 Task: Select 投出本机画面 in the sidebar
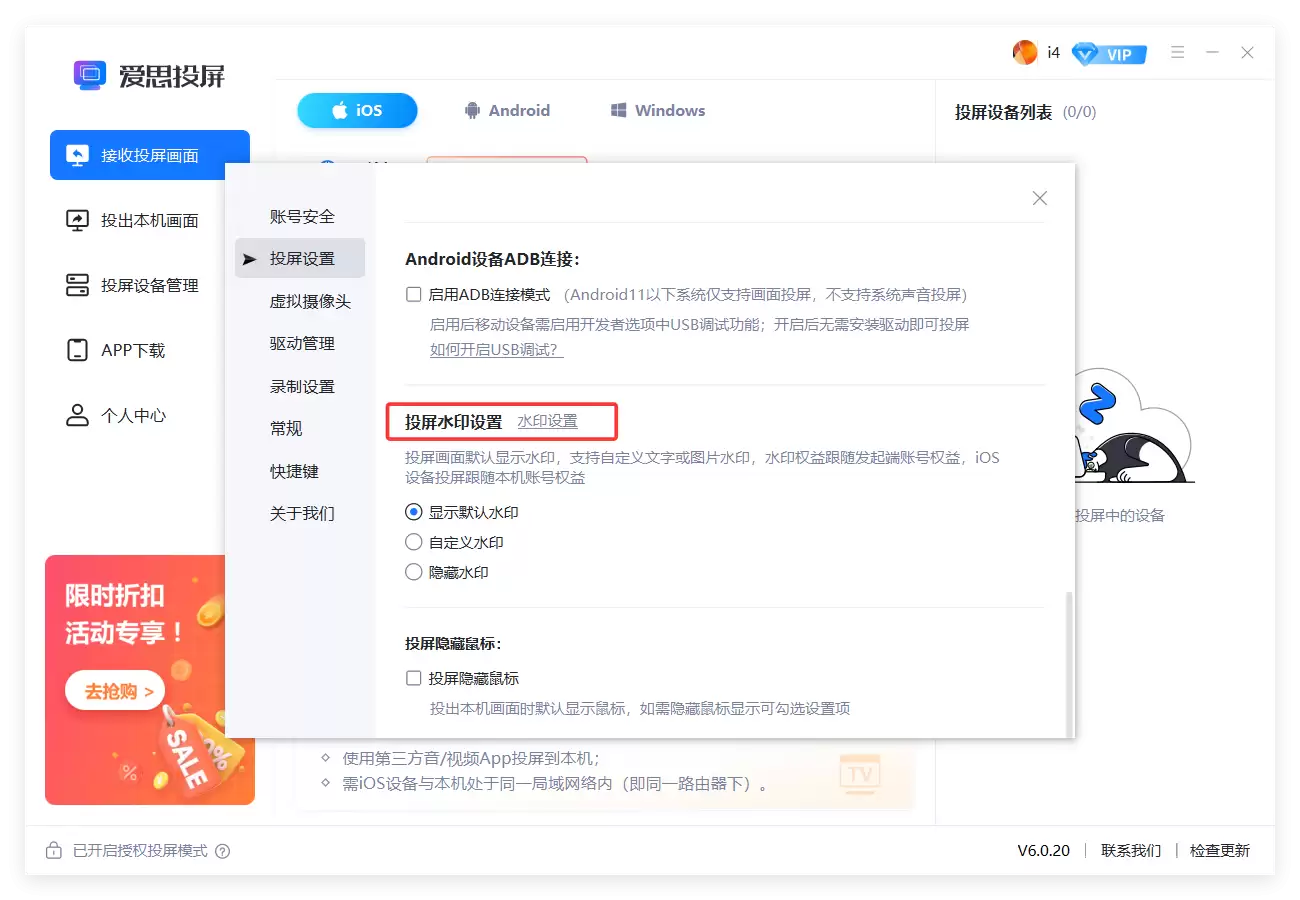point(140,220)
